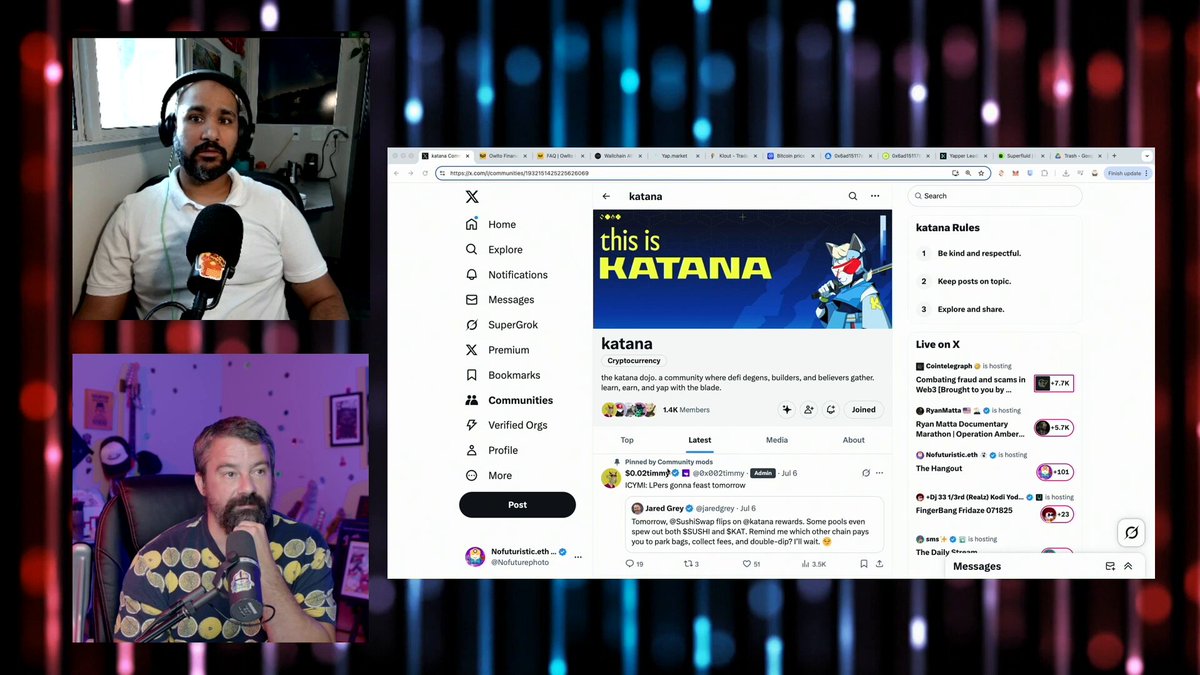Join The Hangout space with +101 listeners
1200x675 pixels.
1054,472
